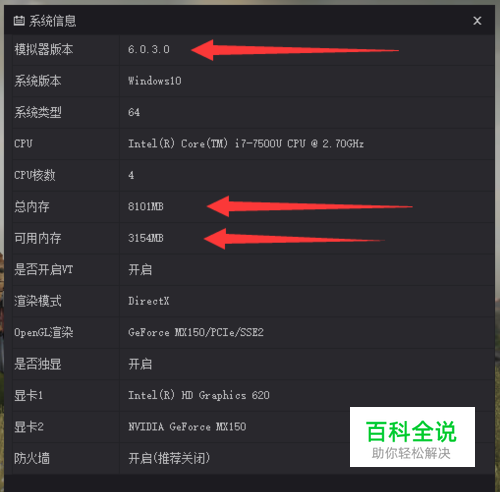The width and height of the screenshot is (500, 492).
Task: Select the 系统类型 value 64
Action: (134, 112)
